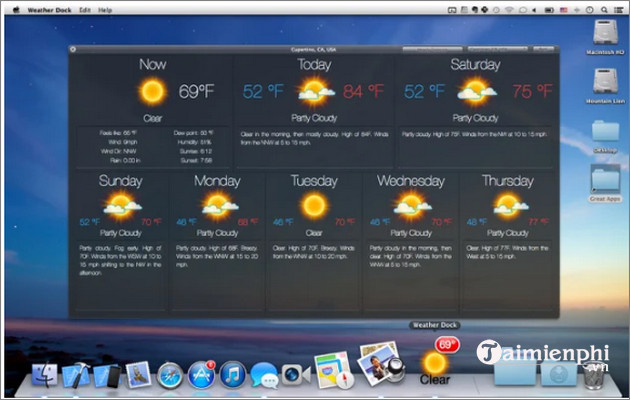The image size is (630, 400).
Task: Click the Wind Dir NNW row
Action: (119, 151)
